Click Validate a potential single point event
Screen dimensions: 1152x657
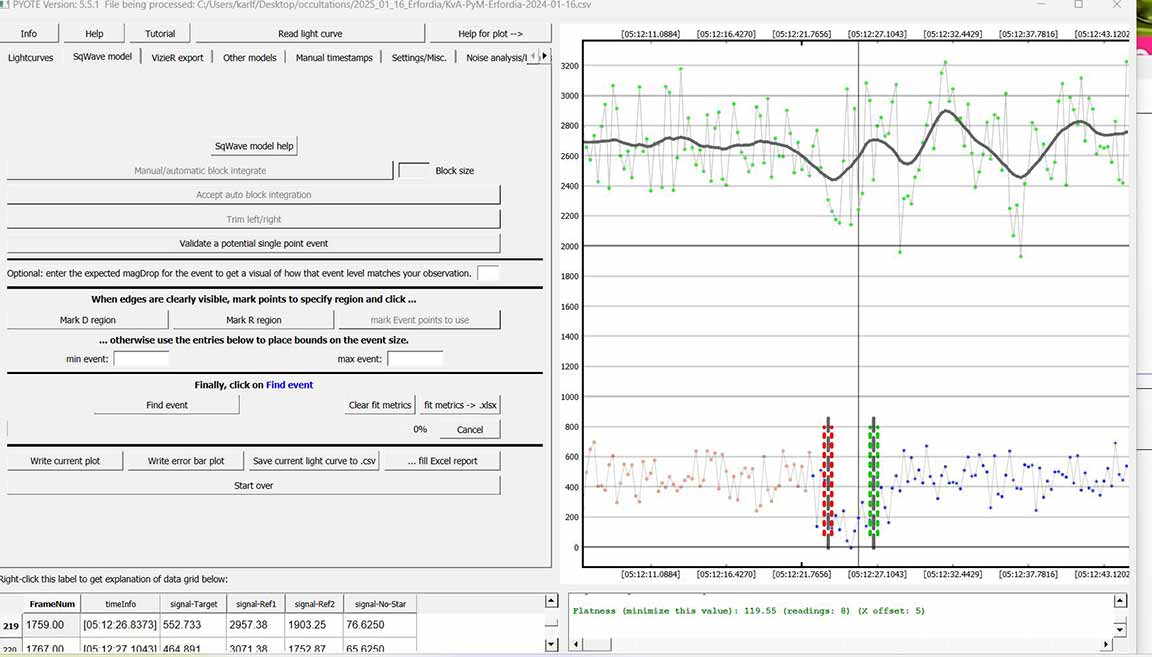(253, 243)
